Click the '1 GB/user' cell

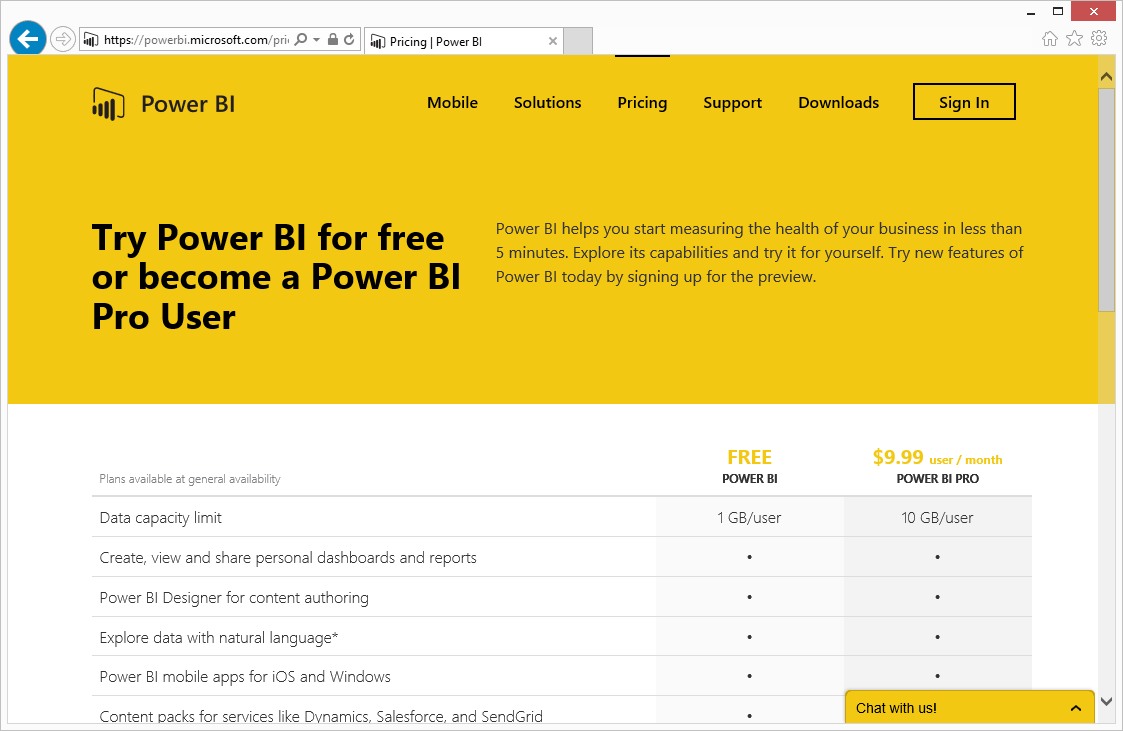click(x=749, y=518)
